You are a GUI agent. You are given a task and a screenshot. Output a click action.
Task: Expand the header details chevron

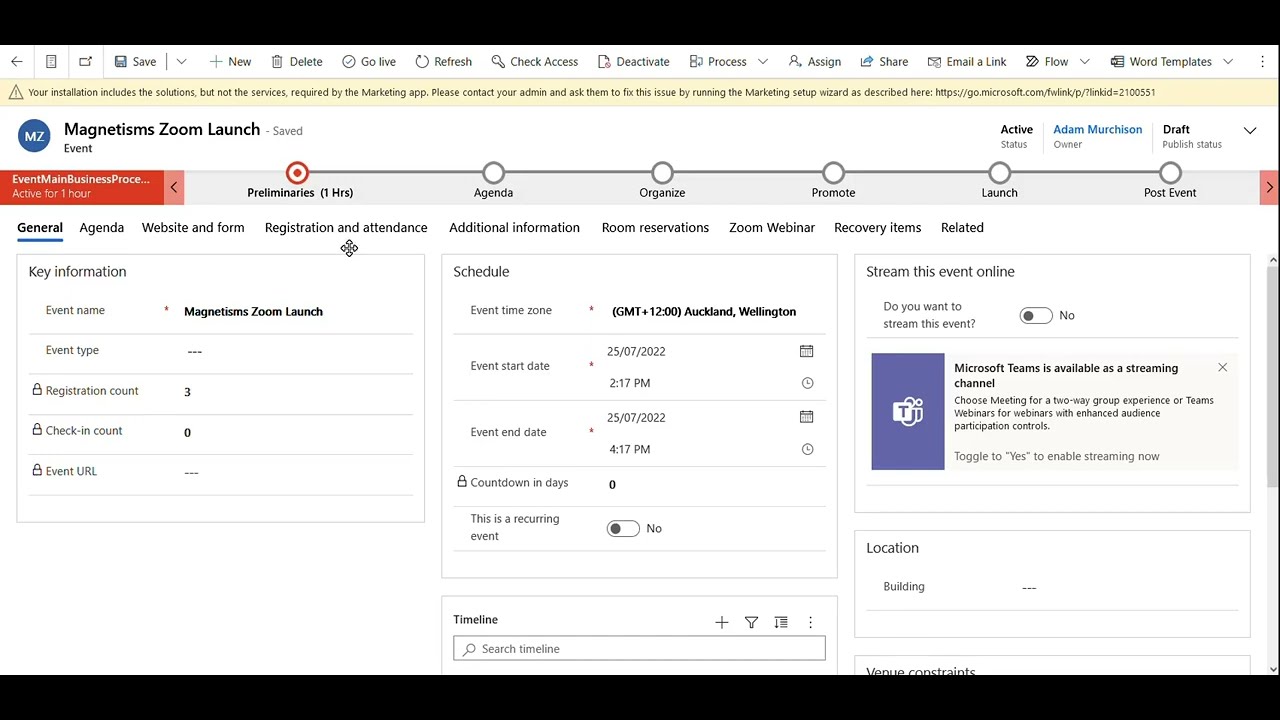pyautogui.click(x=1250, y=131)
